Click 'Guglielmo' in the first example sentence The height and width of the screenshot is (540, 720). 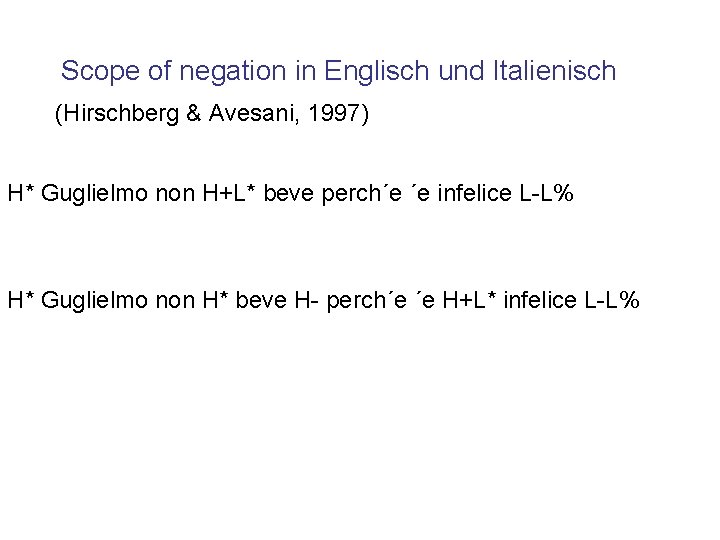tap(94, 194)
